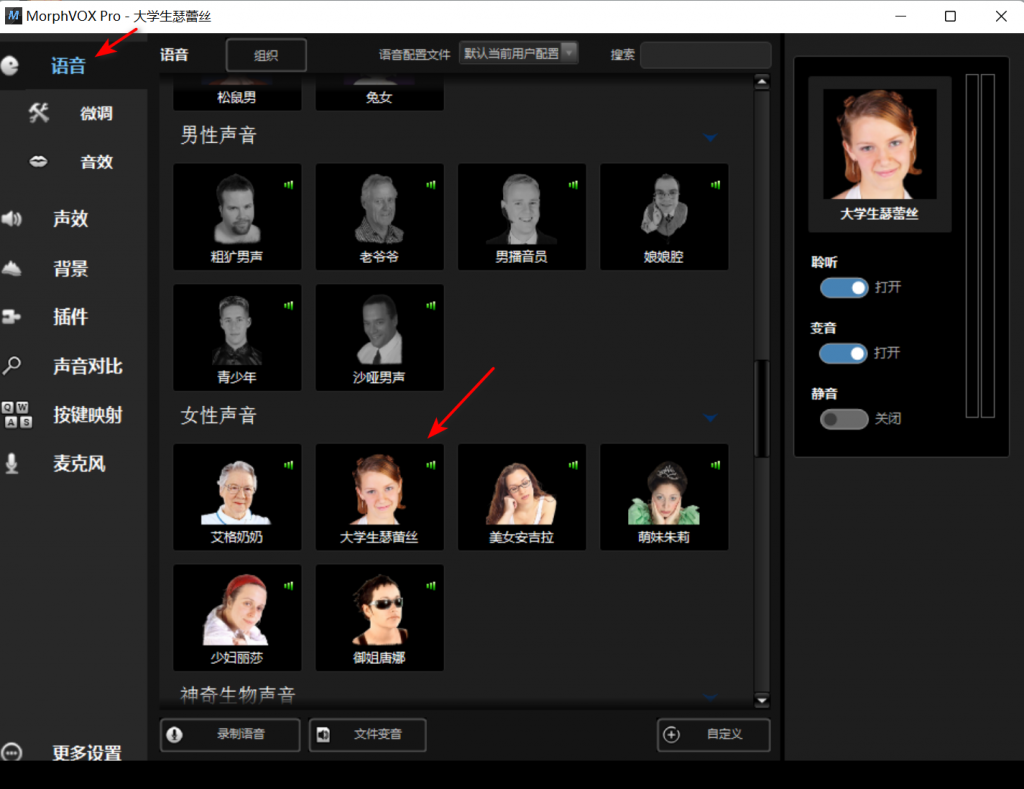The image size is (1024, 789).
Task: Click the 更多设置 ellipsis icon
Action: point(12,752)
